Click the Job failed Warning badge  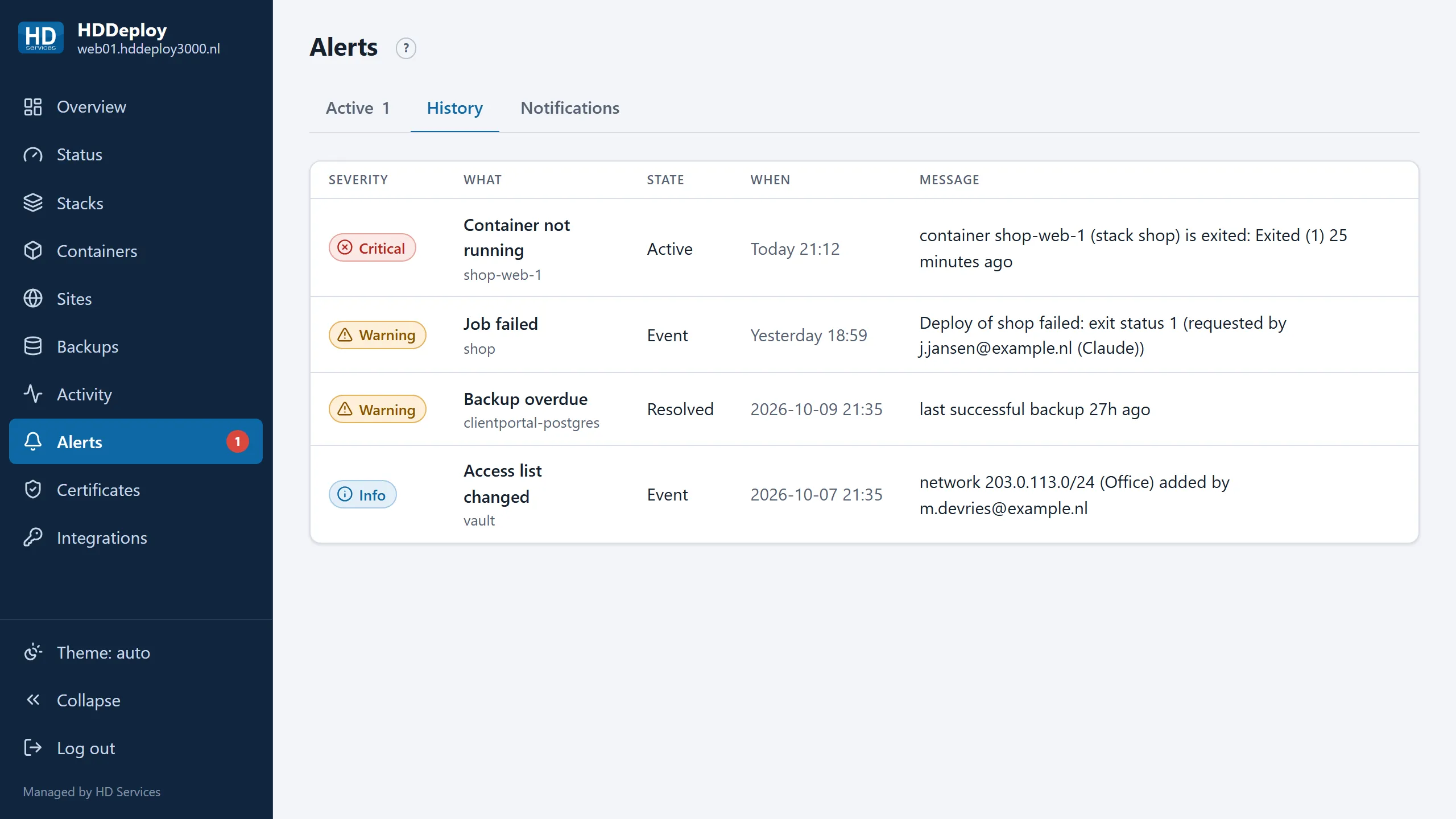(x=378, y=335)
